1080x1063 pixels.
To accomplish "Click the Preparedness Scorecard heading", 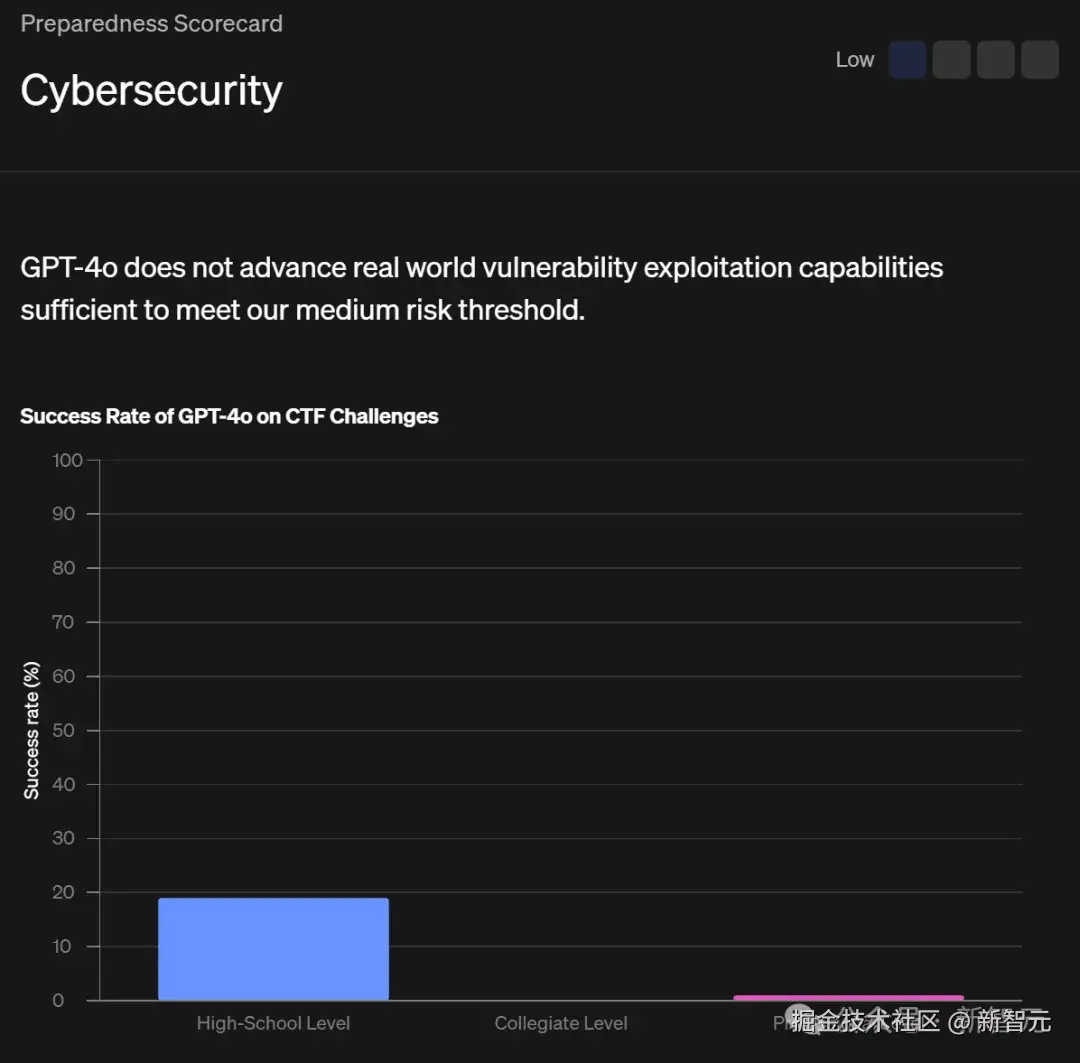I will pyautogui.click(x=151, y=23).
